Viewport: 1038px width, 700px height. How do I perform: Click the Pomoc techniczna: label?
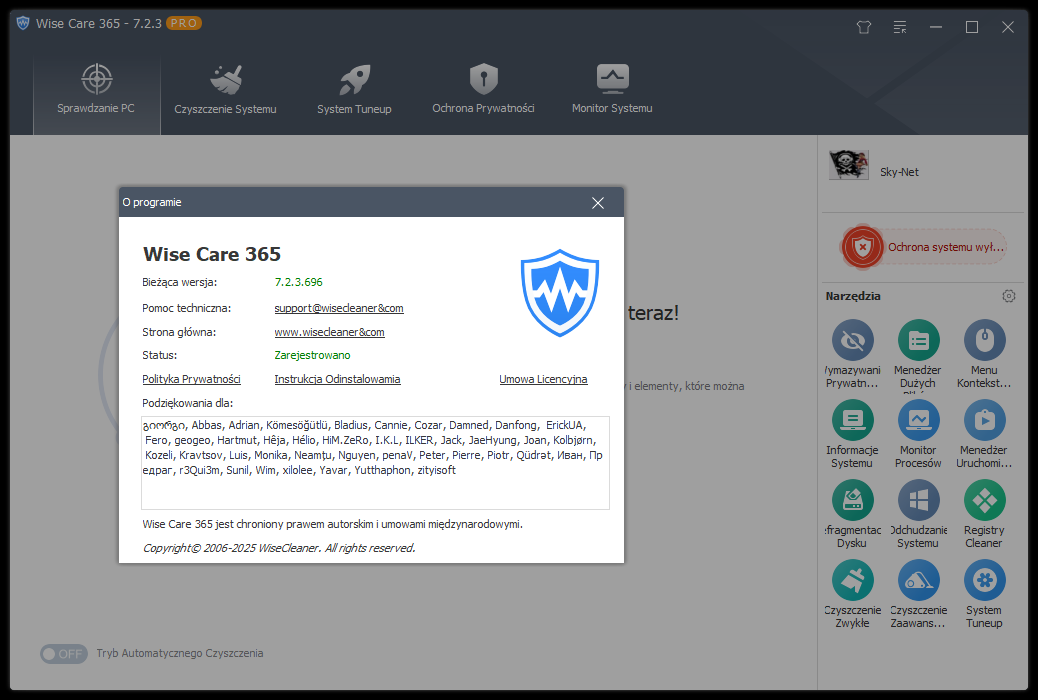click(186, 308)
